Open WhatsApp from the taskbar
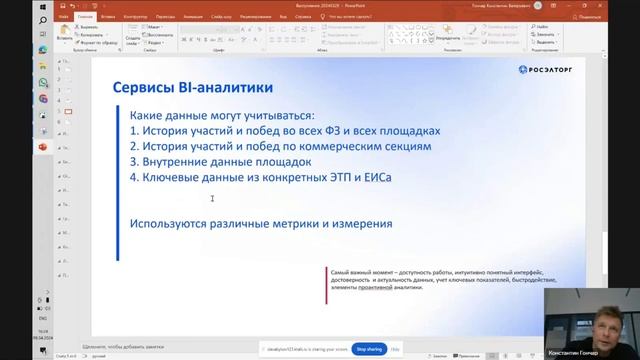 (43, 83)
